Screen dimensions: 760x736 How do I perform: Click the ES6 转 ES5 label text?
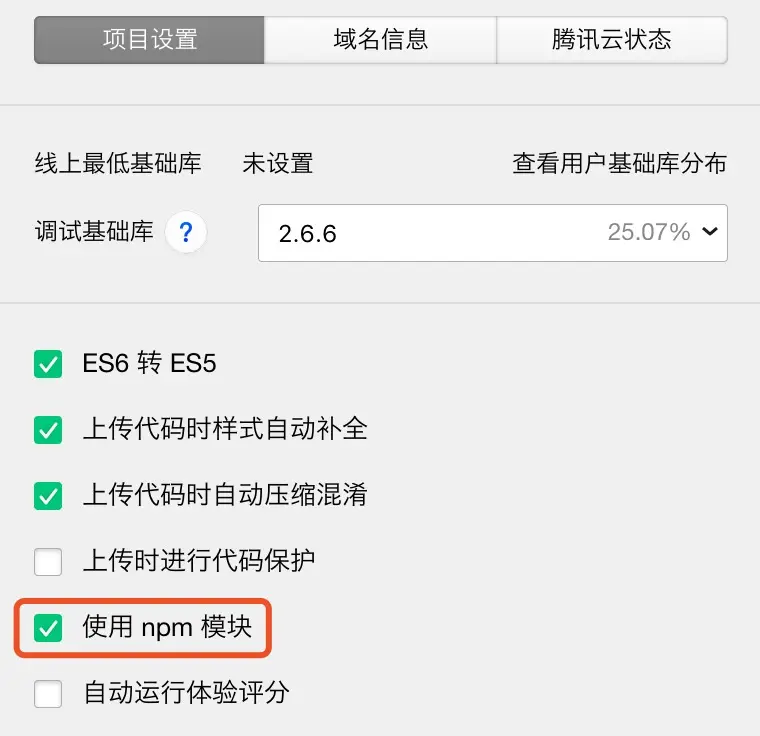[149, 363]
